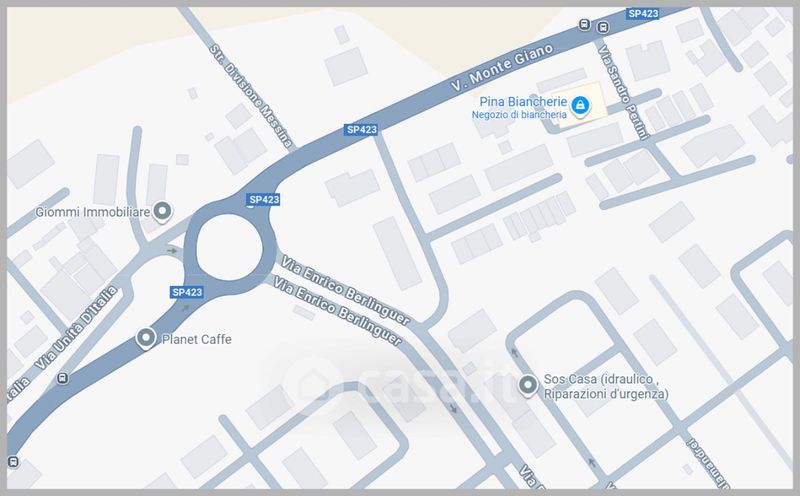Click the Via Sandro Pertini street label
800x496 pixels.
pos(623,92)
